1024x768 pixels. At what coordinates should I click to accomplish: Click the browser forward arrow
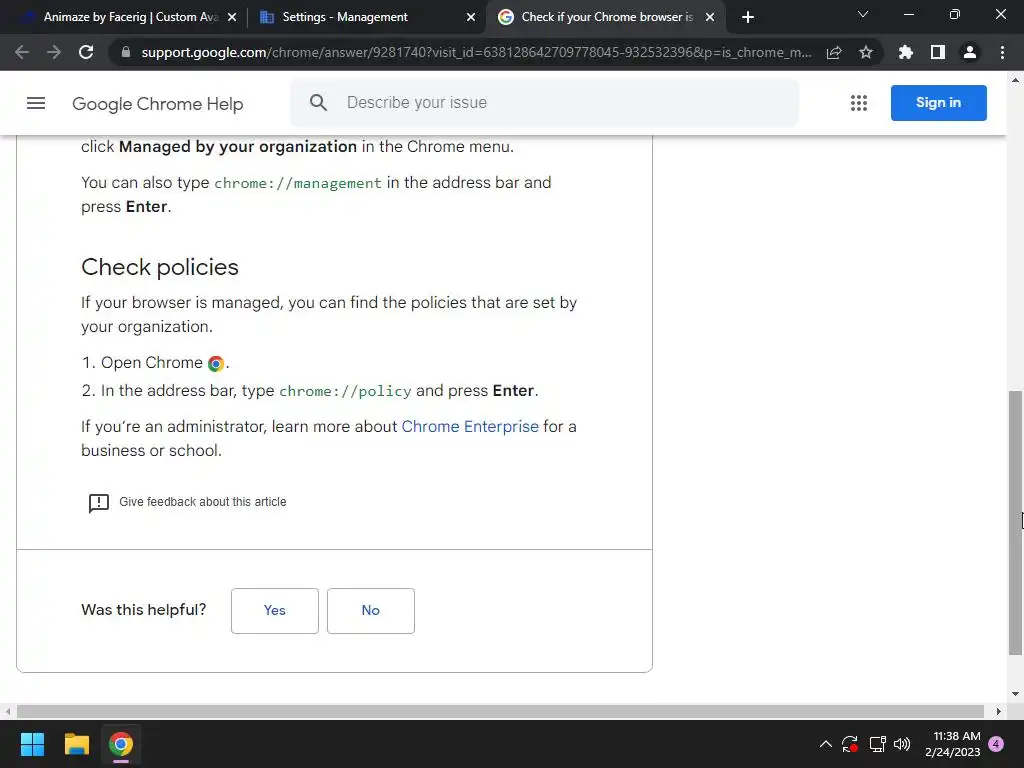[x=54, y=52]
